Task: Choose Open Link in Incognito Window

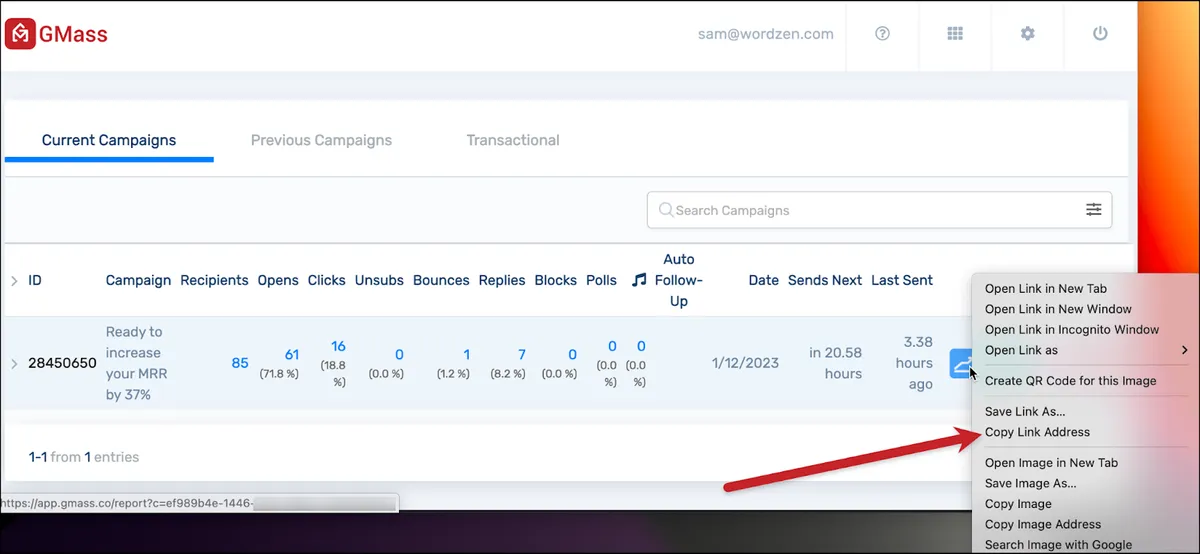Action: click(x=1072, y=329)
